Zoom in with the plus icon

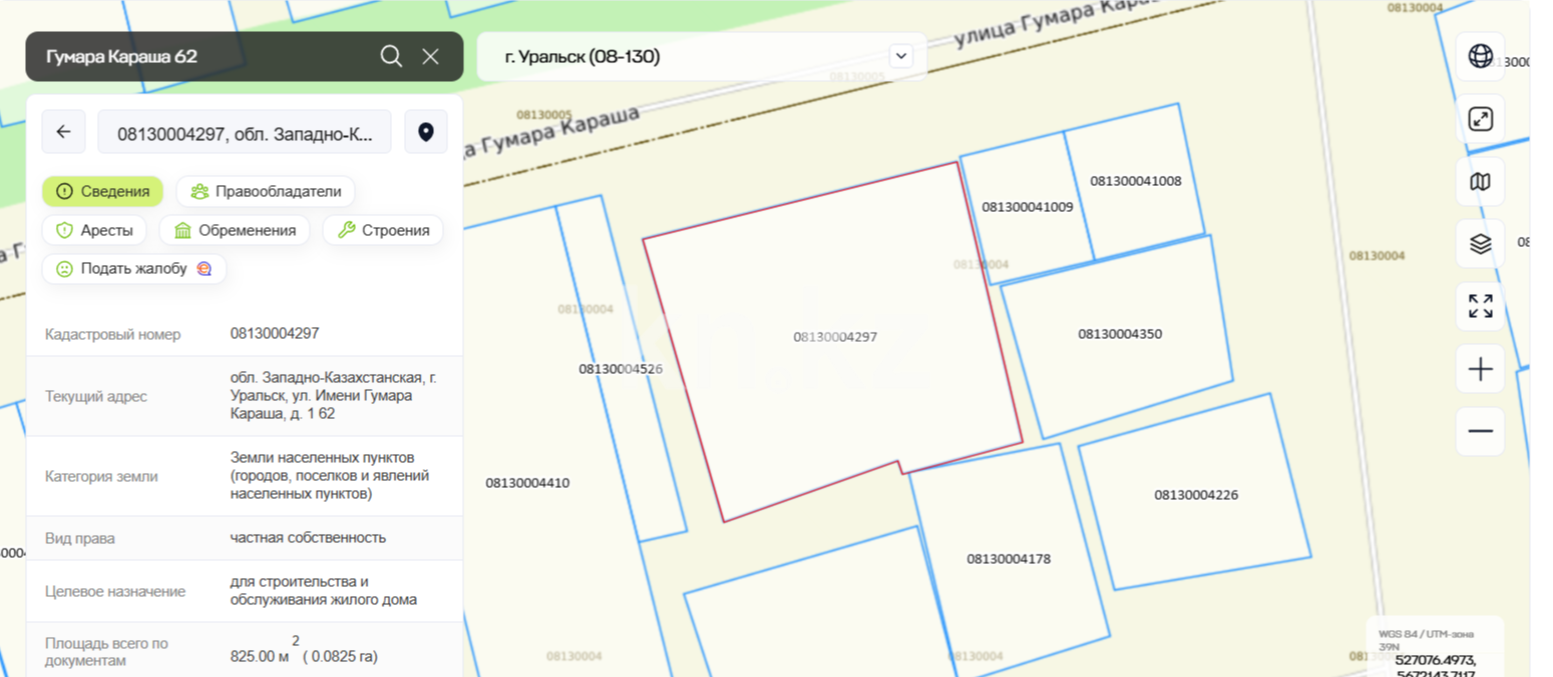(x=1480, y=369)
